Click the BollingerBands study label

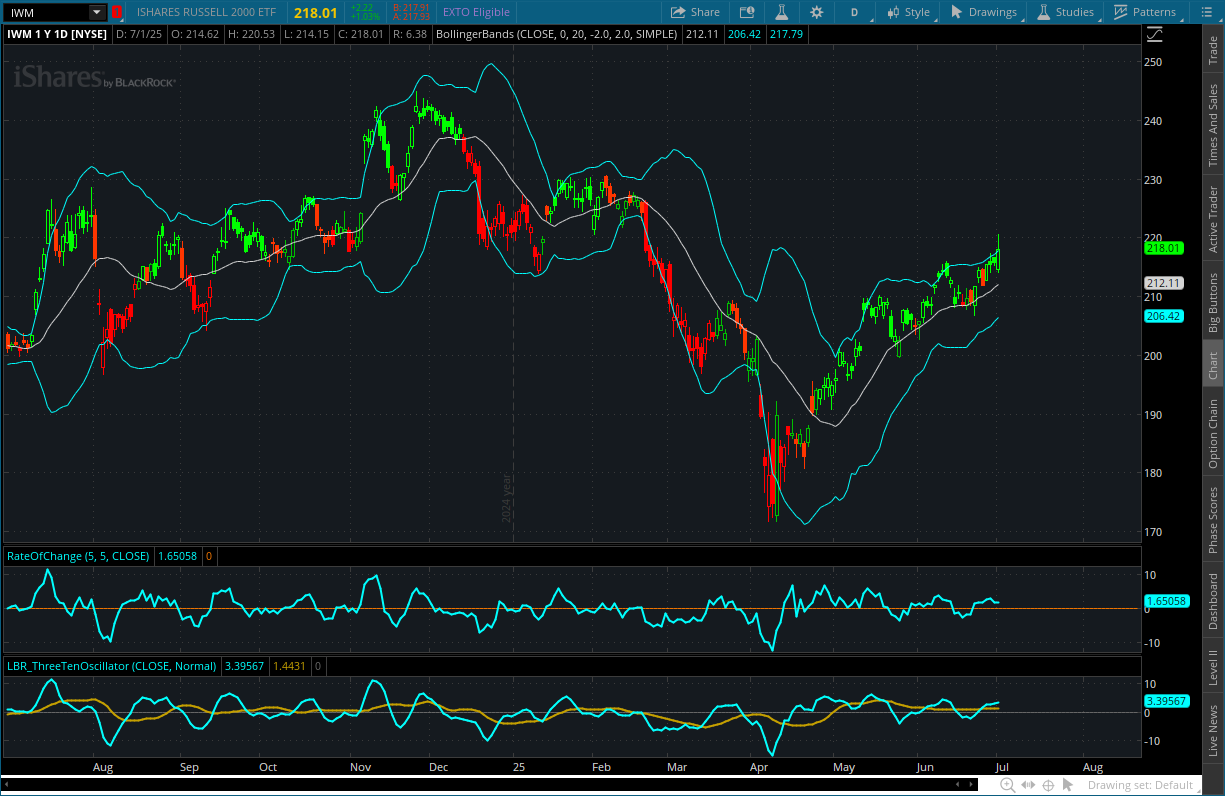click(558, 34)
